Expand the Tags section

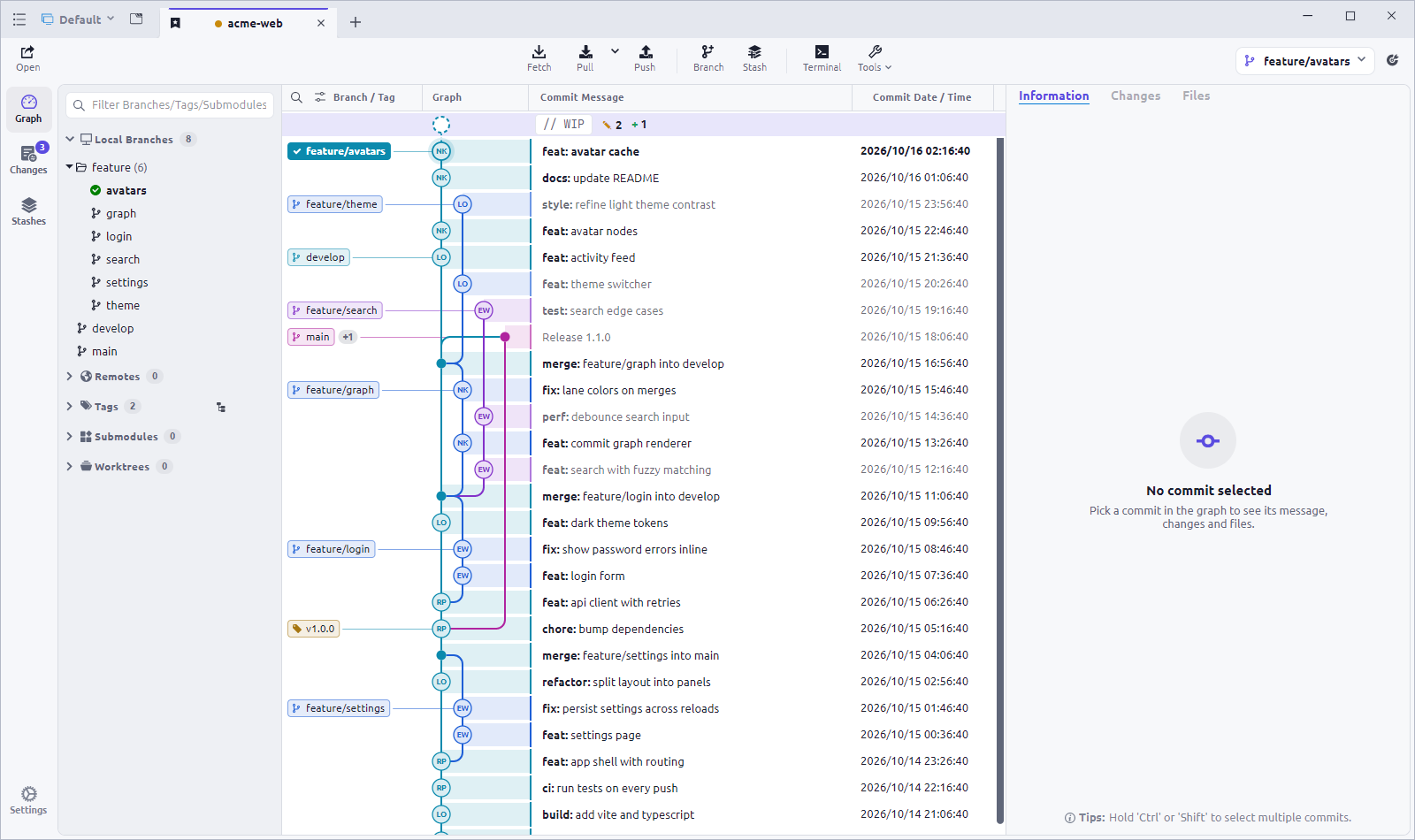click(x=70, y=407)
